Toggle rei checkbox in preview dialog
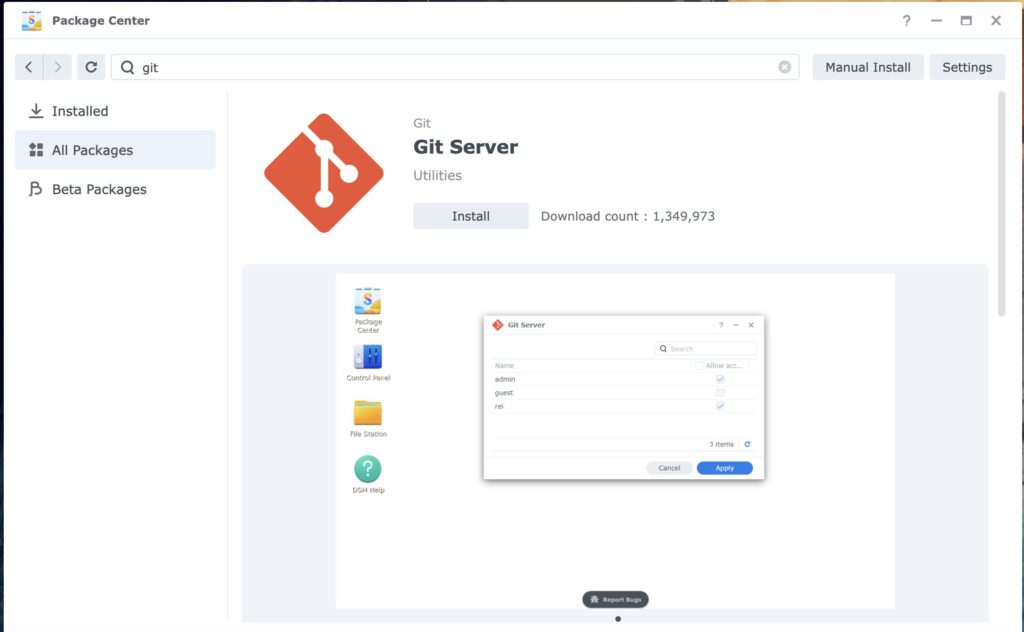The width and height of the screenshot is (1024, 632). (x=720, y=406)
